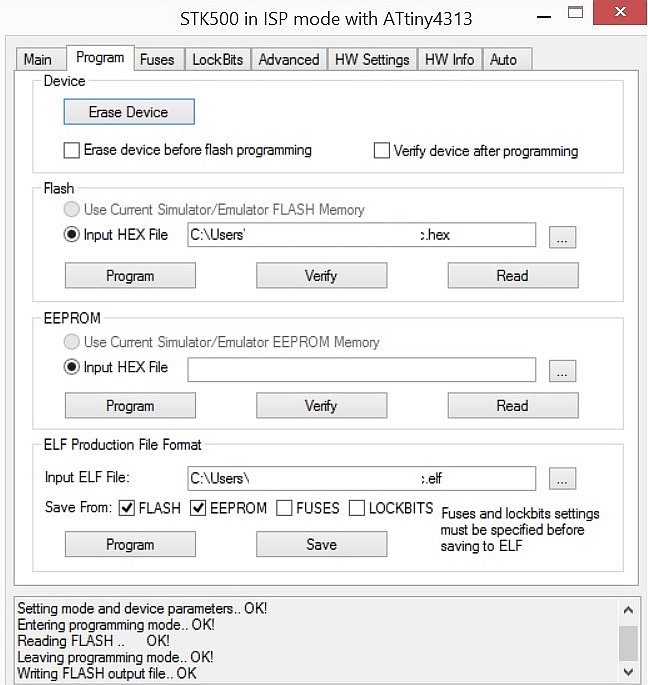Open the Fuses tab

pyautogui.click(x=157, y=59)
